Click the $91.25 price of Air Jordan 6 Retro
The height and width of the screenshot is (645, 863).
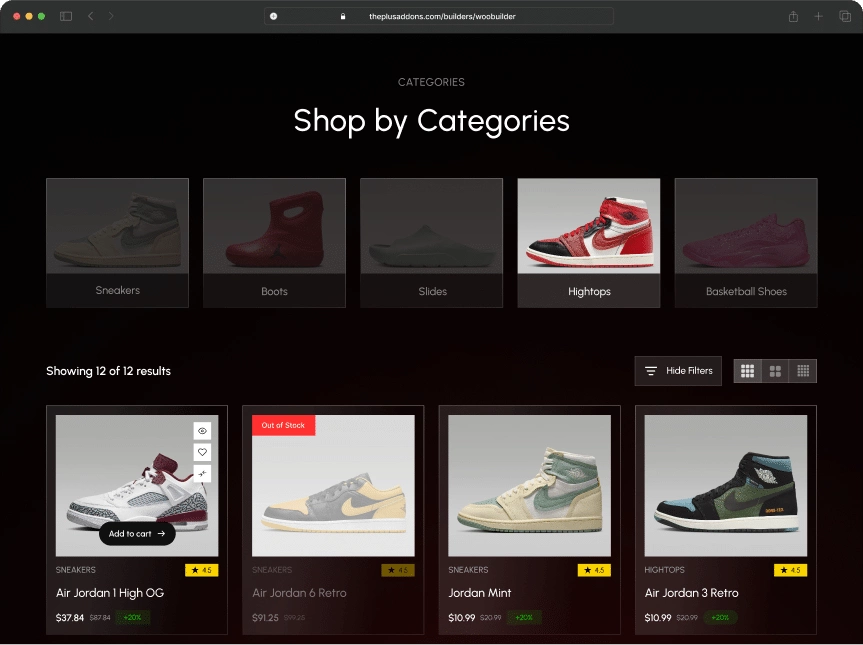[265, 617]
